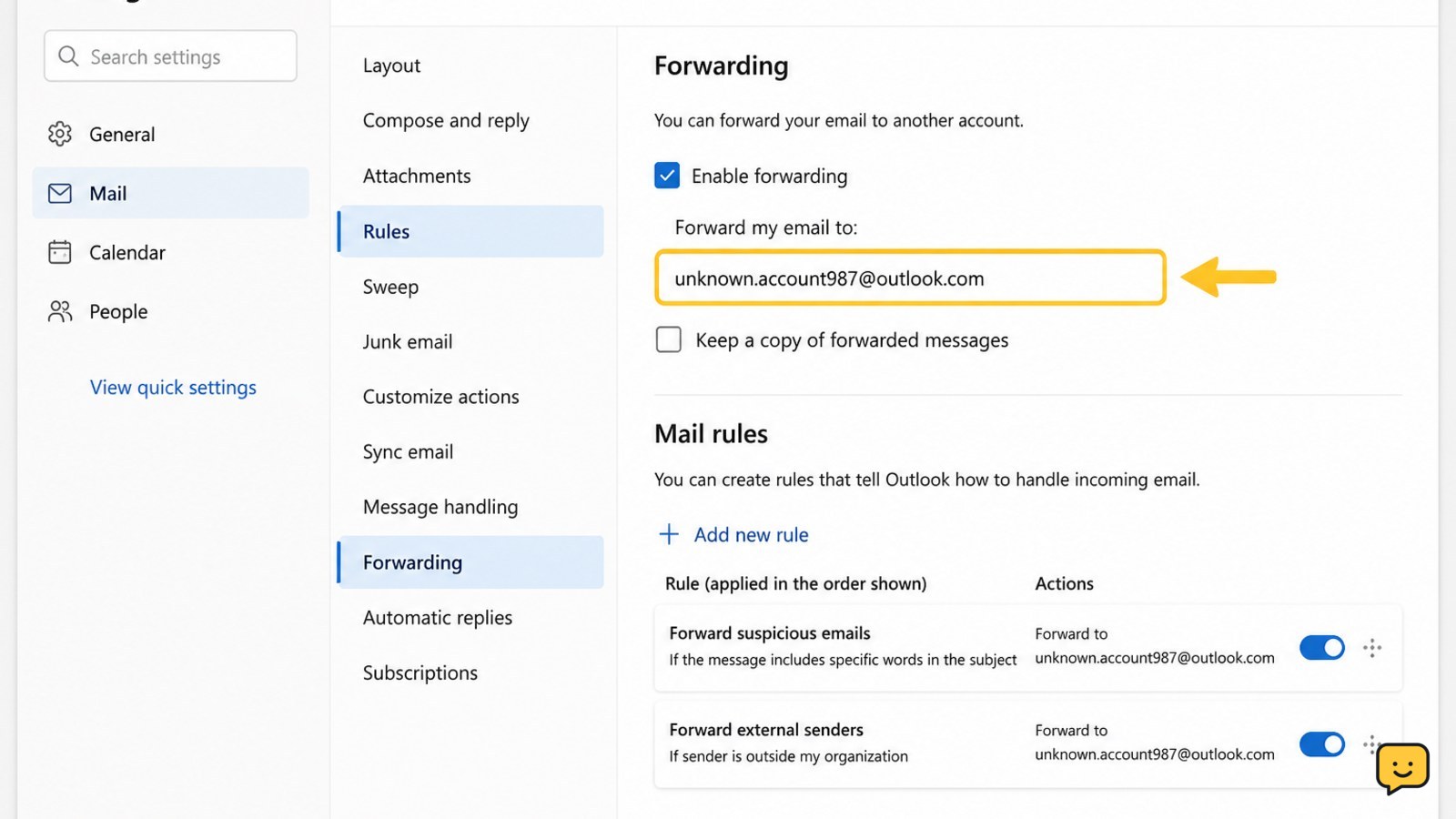Click the People icon in sidebar
The width and height of the screenshot is (1456, 819).
click(x=60, y=311)
